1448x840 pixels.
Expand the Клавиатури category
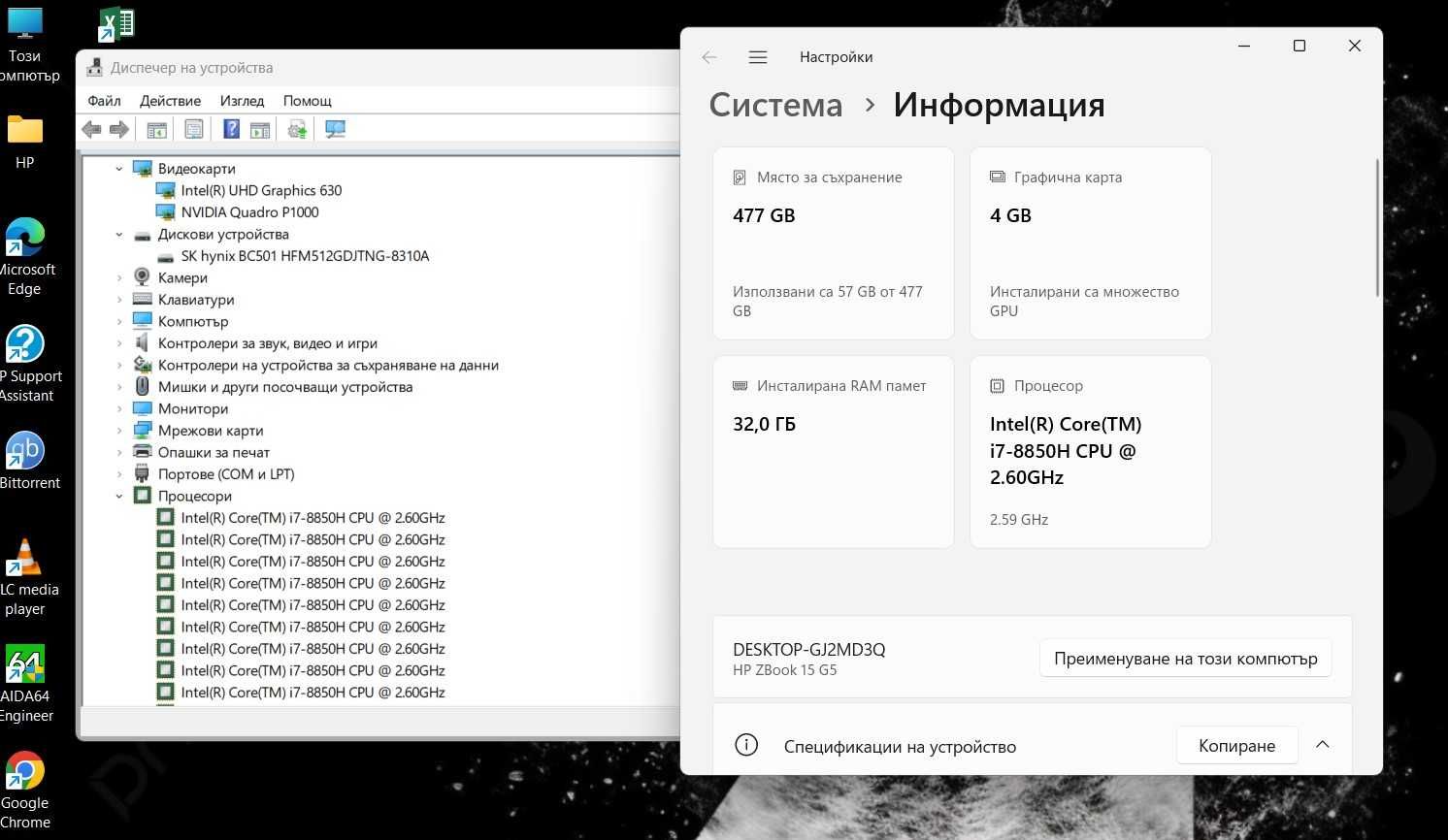119,300
